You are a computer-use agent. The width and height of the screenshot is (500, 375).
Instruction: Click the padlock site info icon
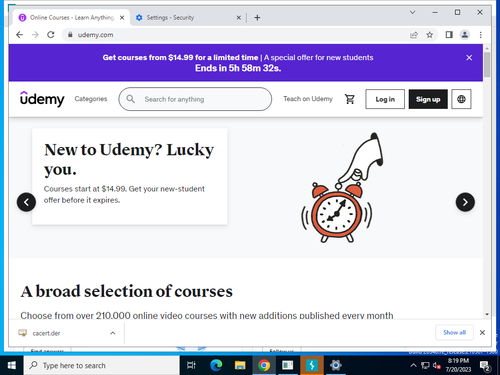click(x=70, y=35)
